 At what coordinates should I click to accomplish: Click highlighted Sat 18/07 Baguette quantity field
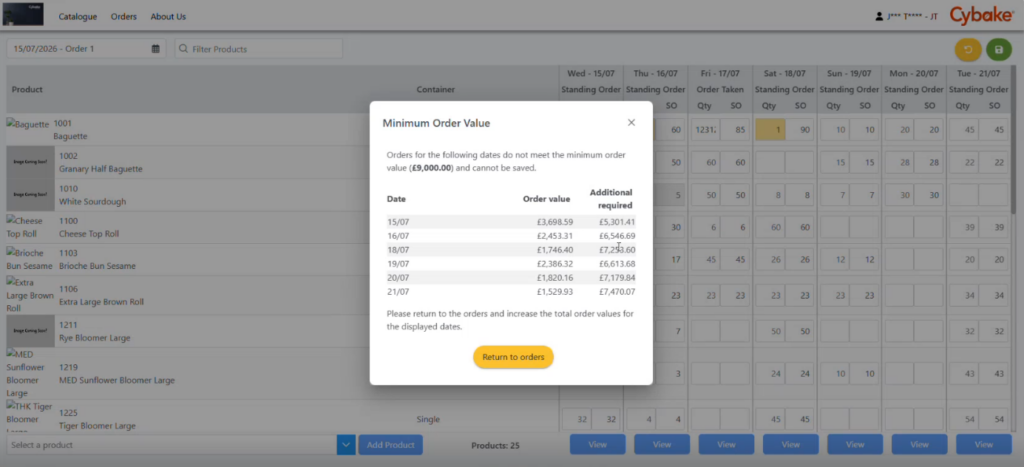771,130
